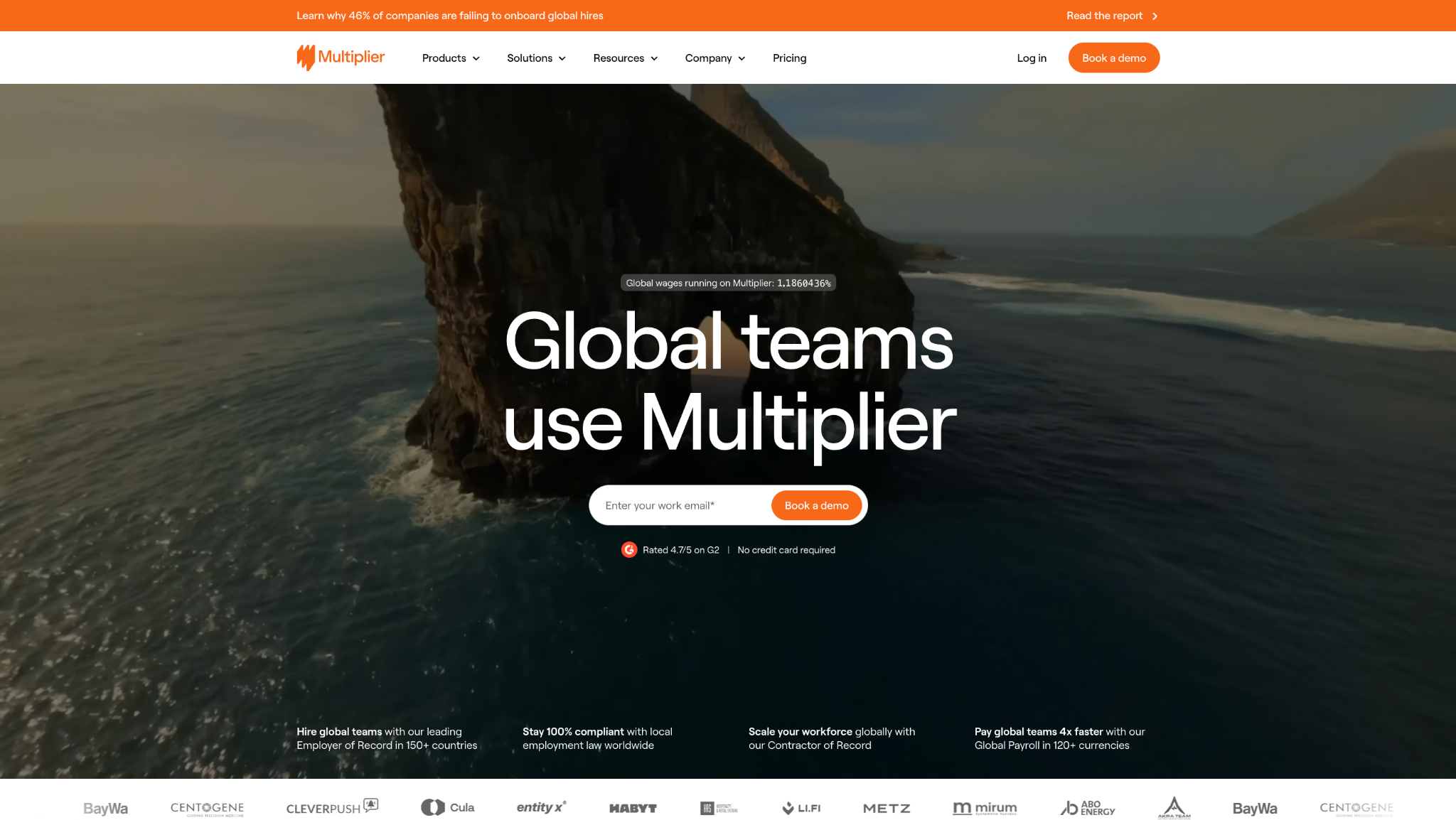Screen dimensions: 1456x820
Task: Click the BayWa logo right of AKRA Team
Action: 1255,809
